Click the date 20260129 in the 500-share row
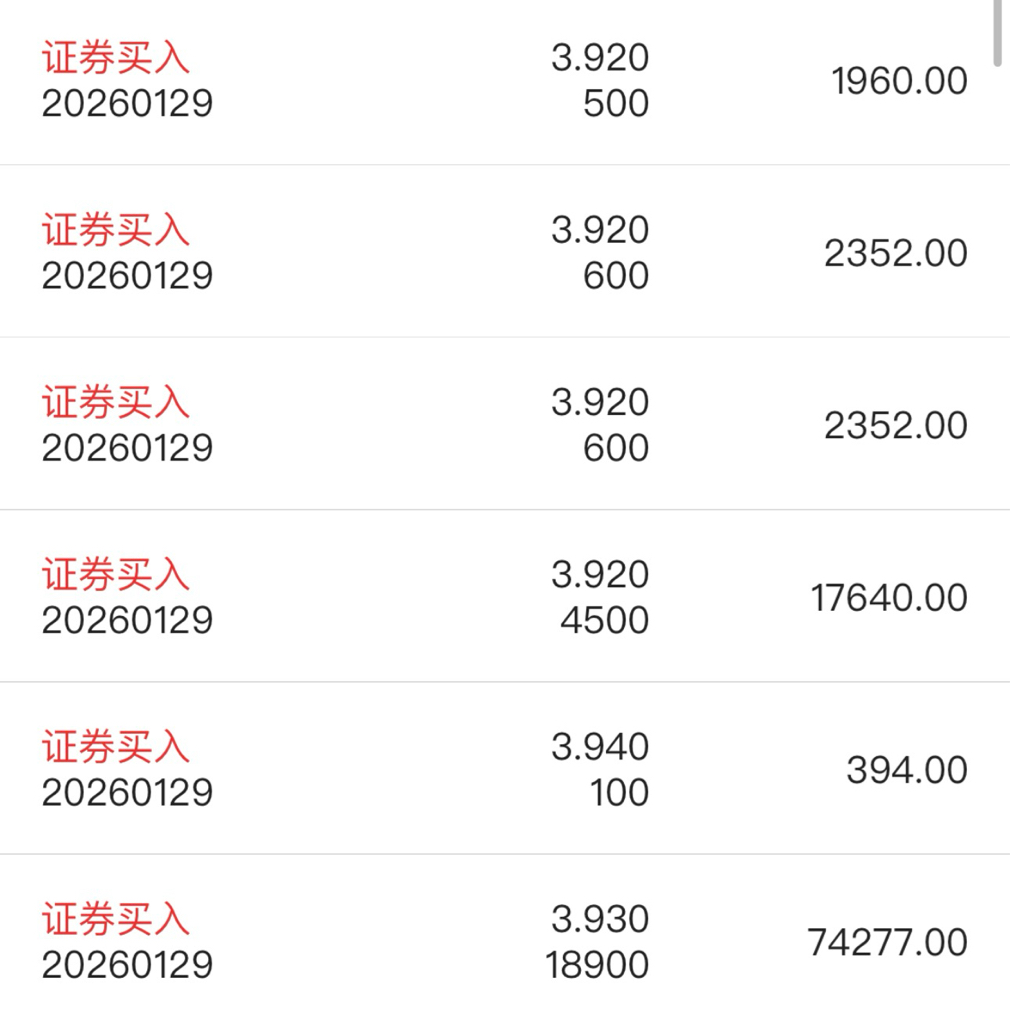The image size is (1010, 1024). 127,104
